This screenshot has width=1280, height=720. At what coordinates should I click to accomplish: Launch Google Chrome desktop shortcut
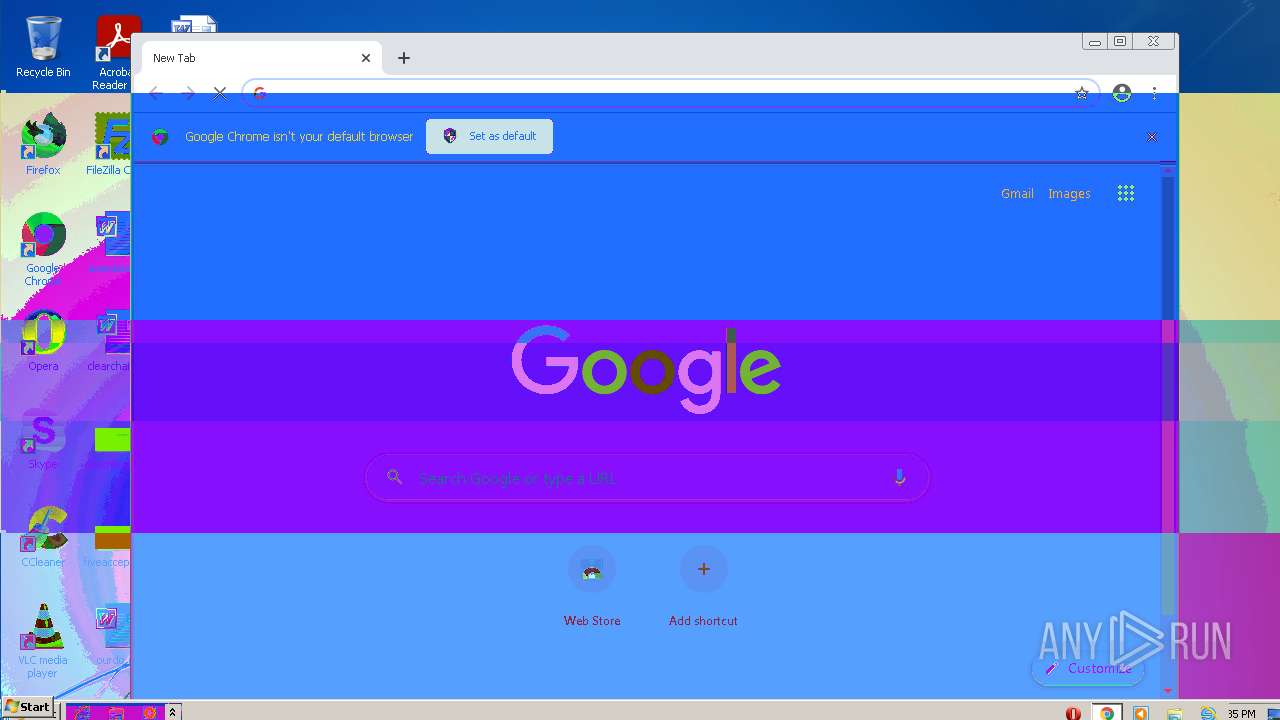pyautogui.click(x=43, y=248)
